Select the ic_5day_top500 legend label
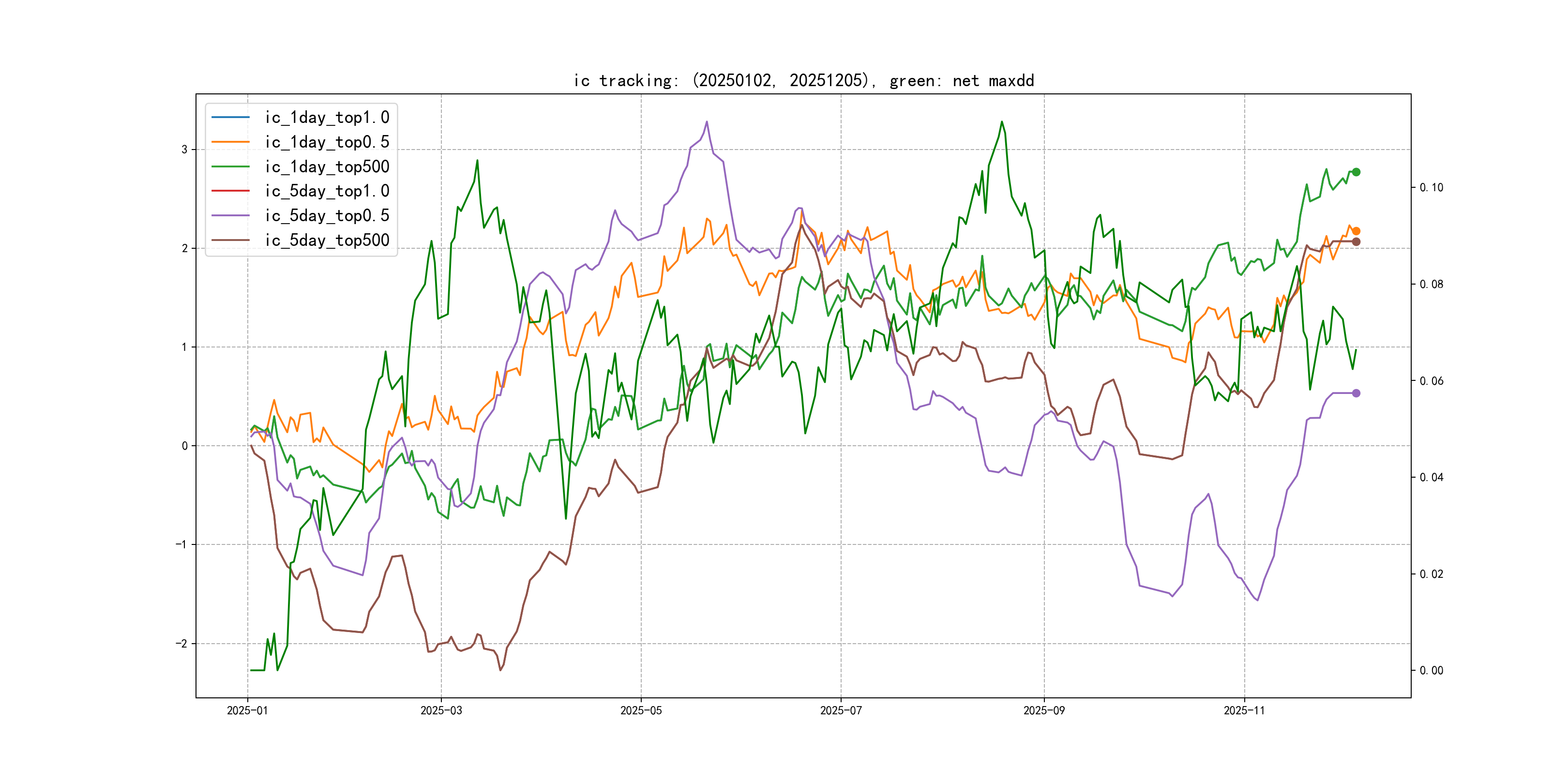Image resolution: width=1568 pixels, height=784 pixels. pyautogui.click(x=327, y=240)
